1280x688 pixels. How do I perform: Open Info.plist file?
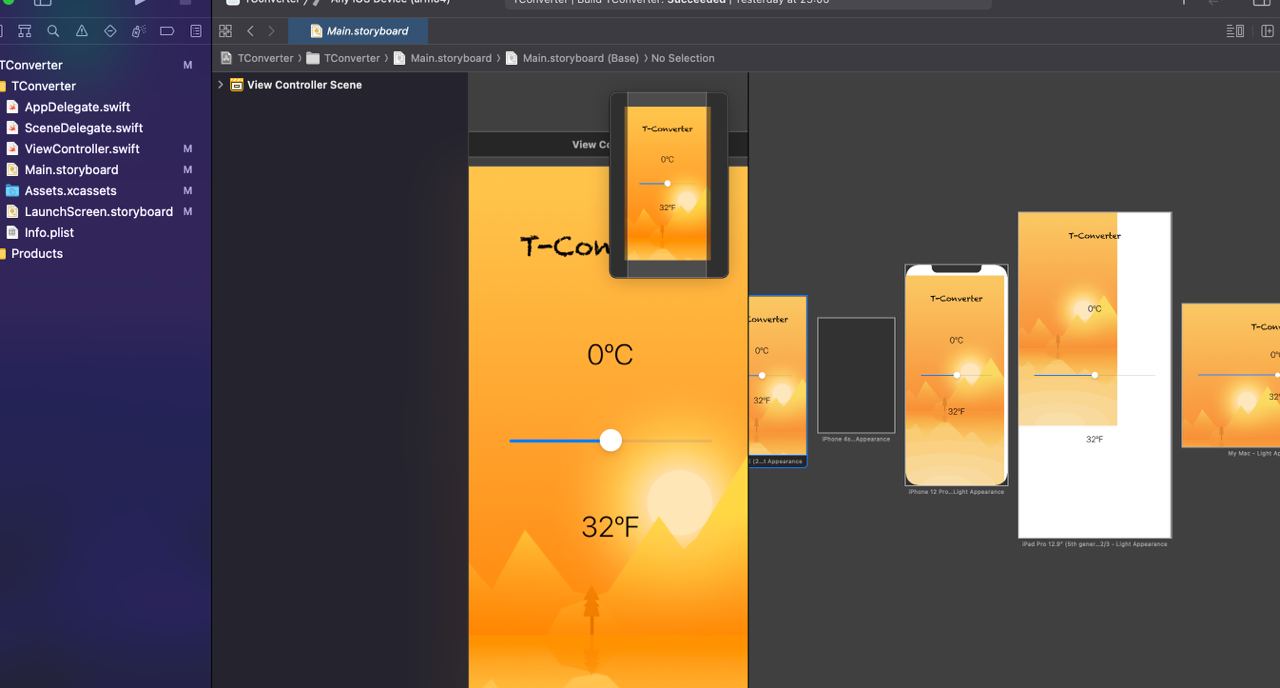(49, 233)
